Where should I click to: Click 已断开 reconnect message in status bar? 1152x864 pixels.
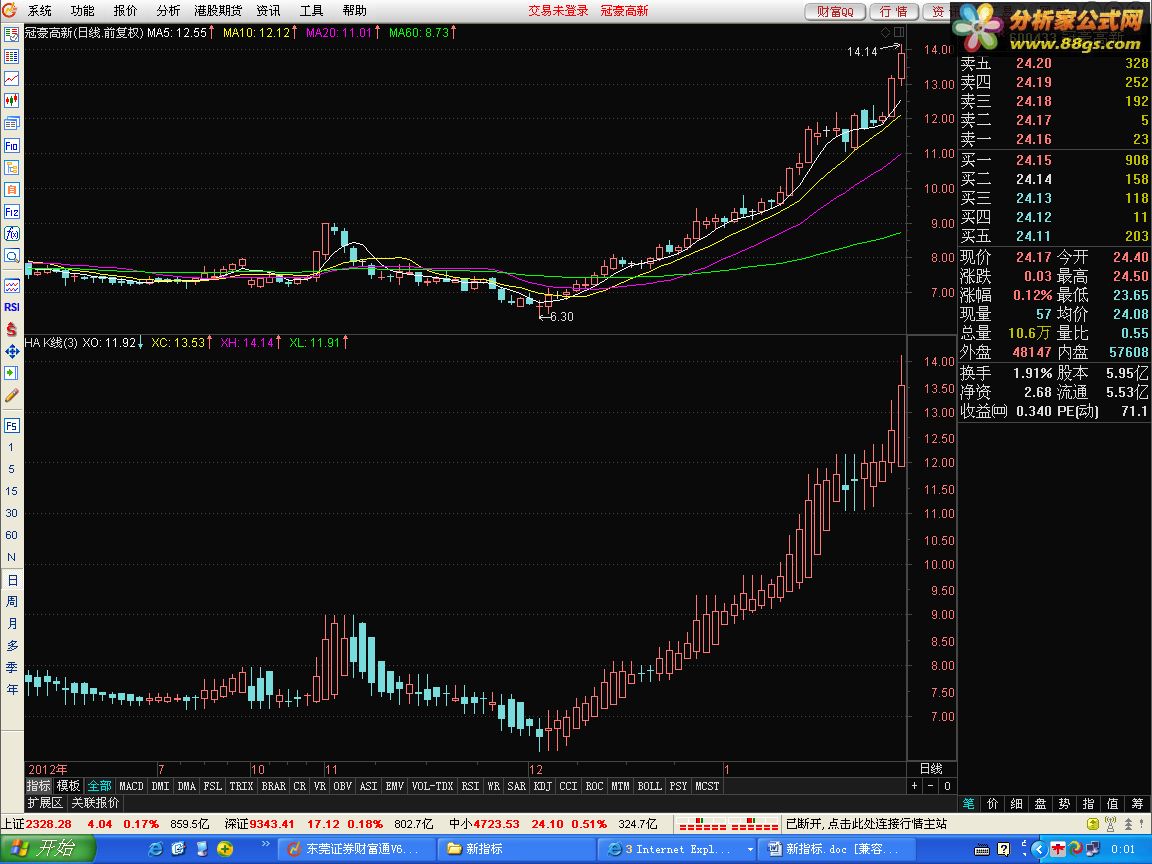click(x=867, y=824)
